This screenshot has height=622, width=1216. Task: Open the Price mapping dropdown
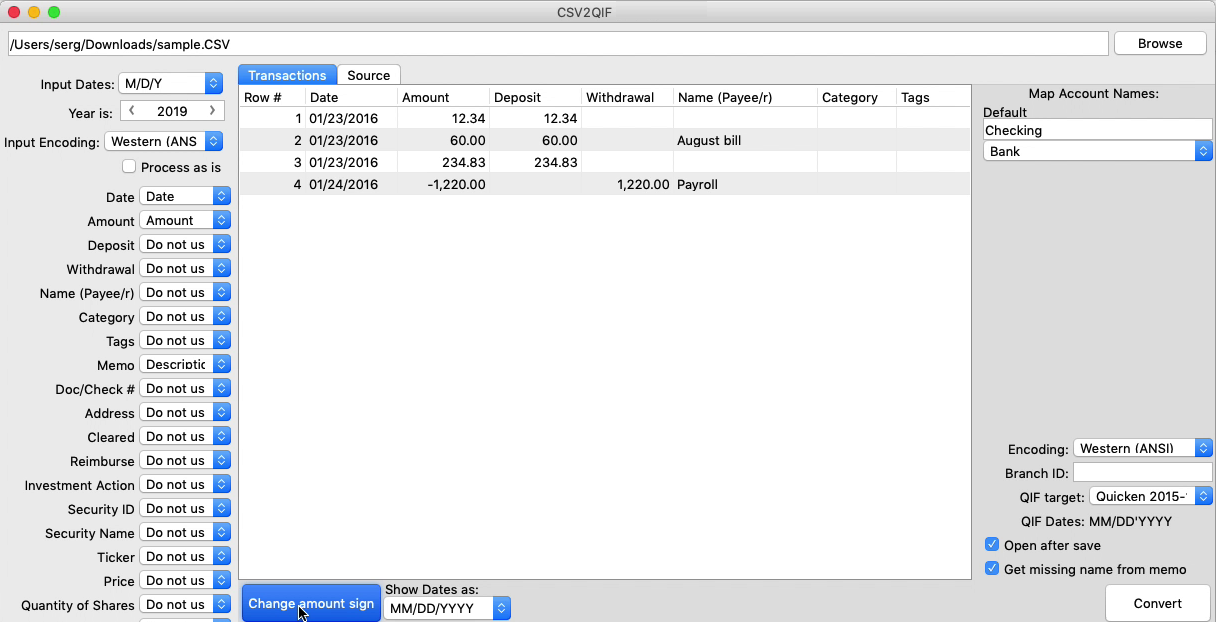185,581
